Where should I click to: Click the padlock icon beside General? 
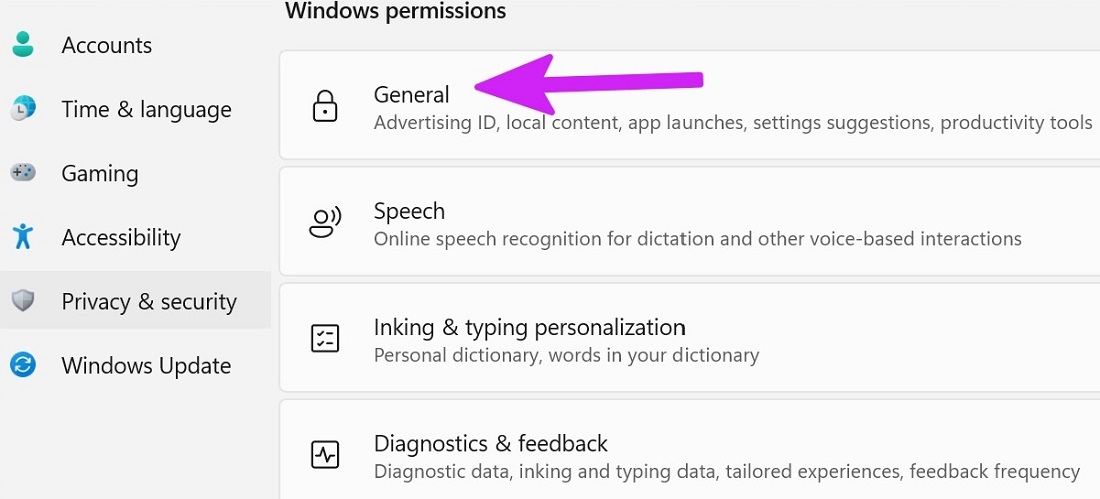(x=325, y=106)
